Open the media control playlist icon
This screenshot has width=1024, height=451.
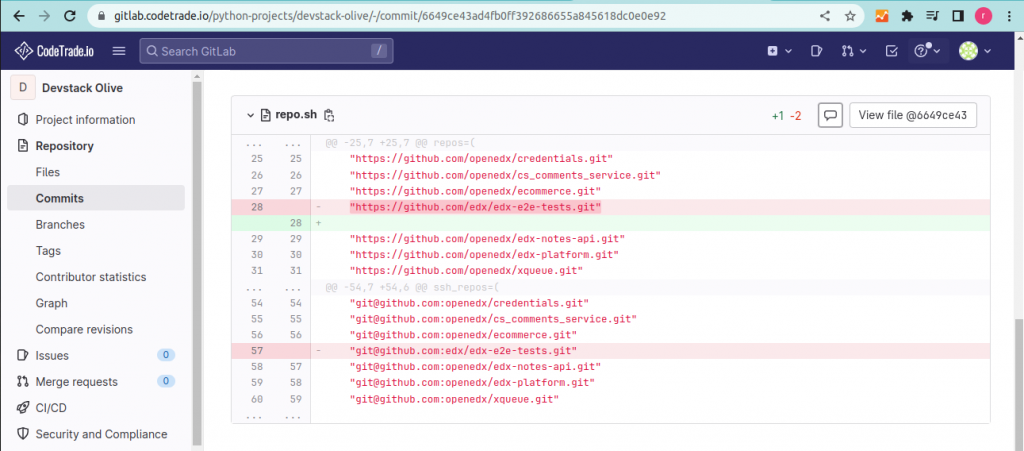tap(933, 16)
